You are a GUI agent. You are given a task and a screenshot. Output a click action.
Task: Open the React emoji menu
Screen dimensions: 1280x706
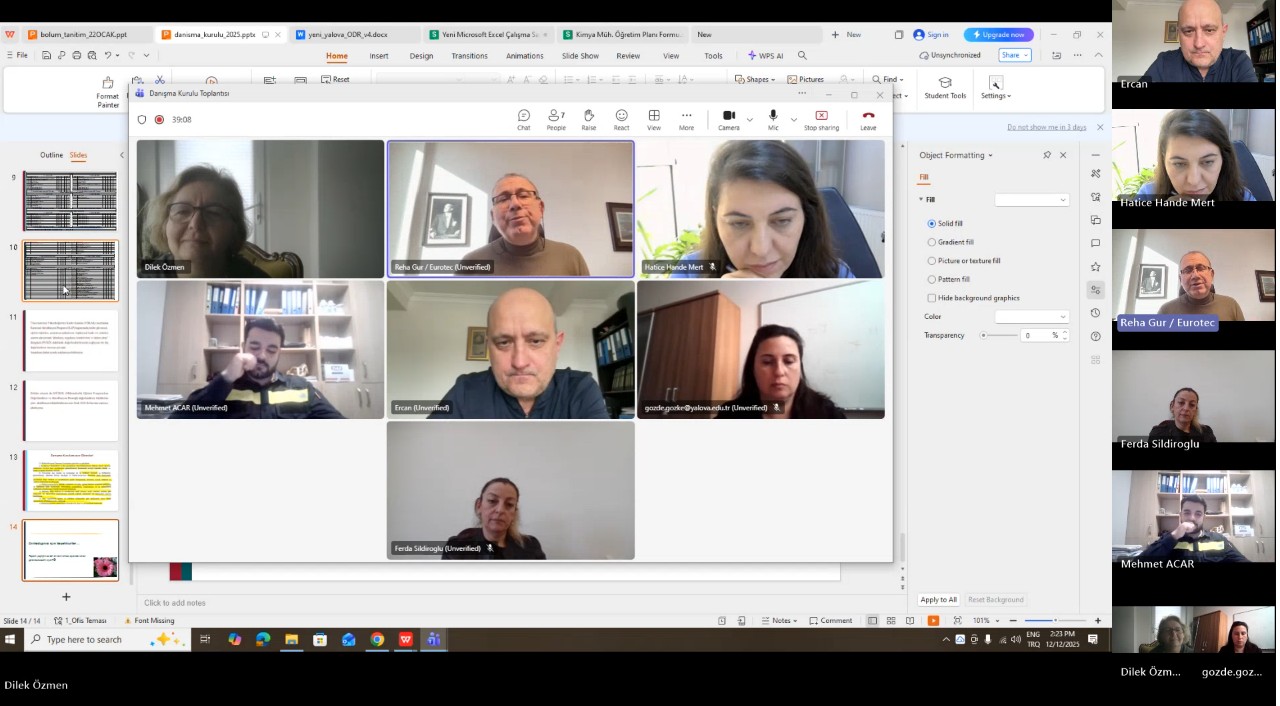tap(621, 119)
